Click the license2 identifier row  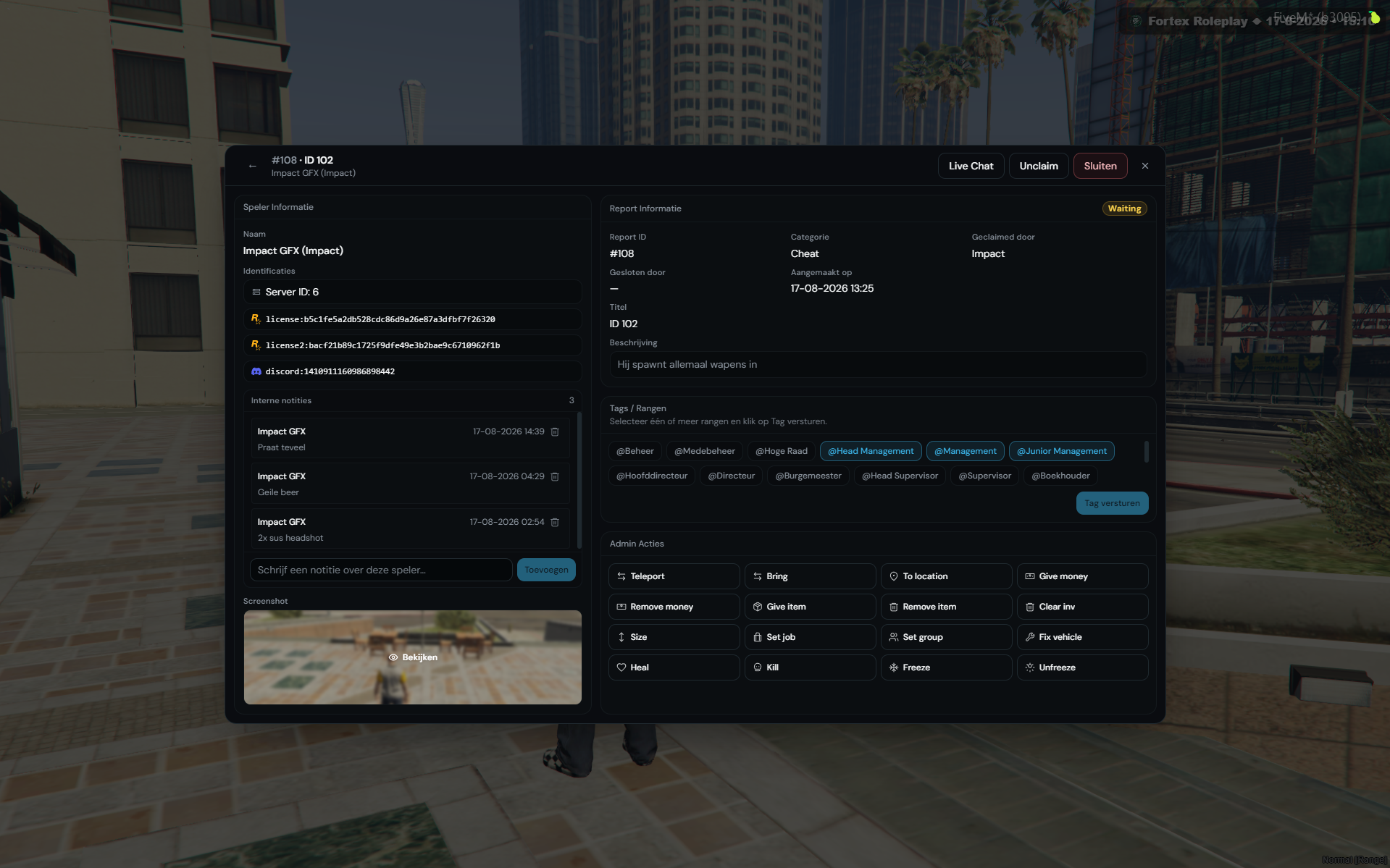click(x=413, y=345)
